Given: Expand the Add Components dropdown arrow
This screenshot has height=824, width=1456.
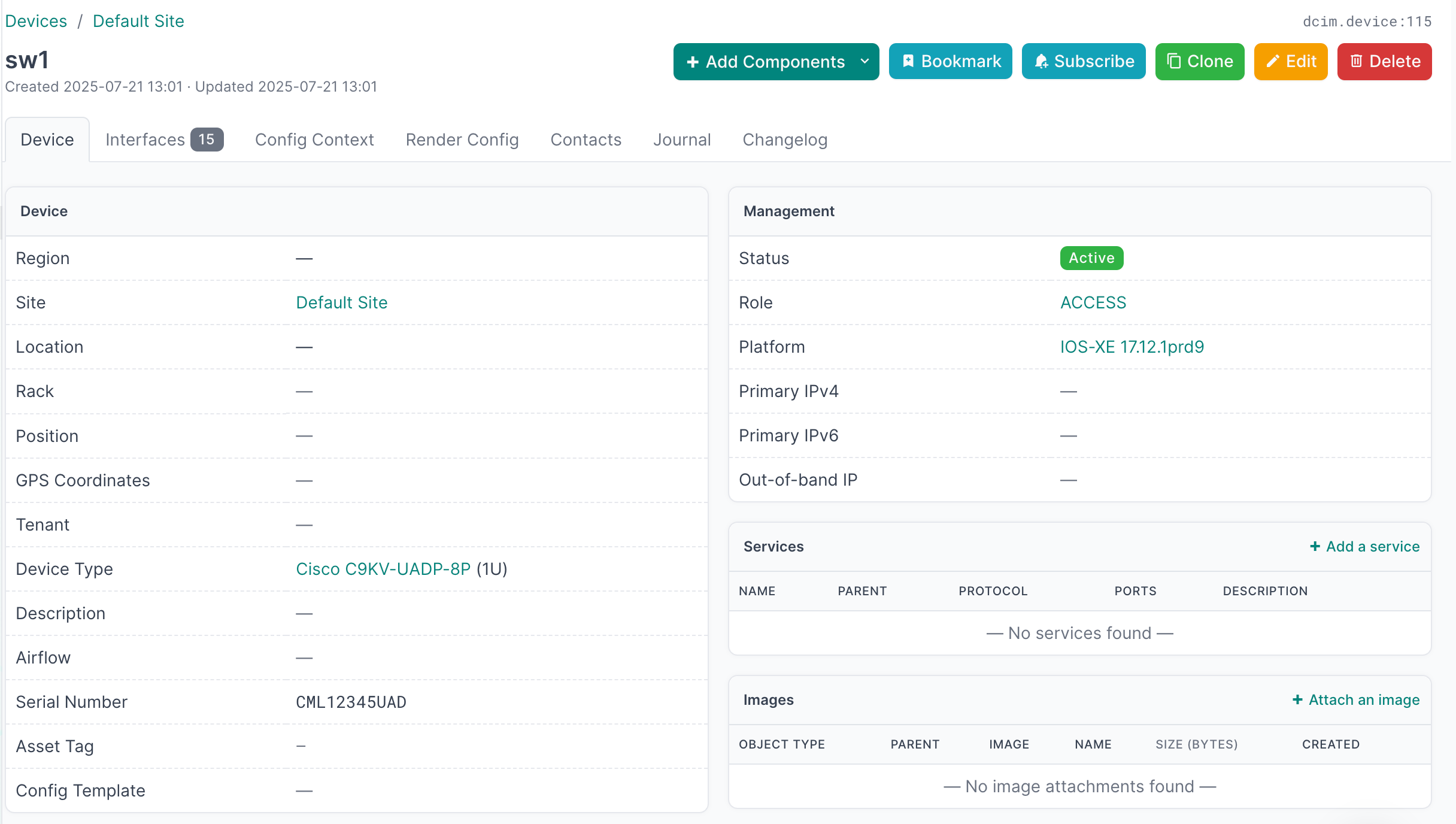Looking at the screenshot, I should pos(864,61).
